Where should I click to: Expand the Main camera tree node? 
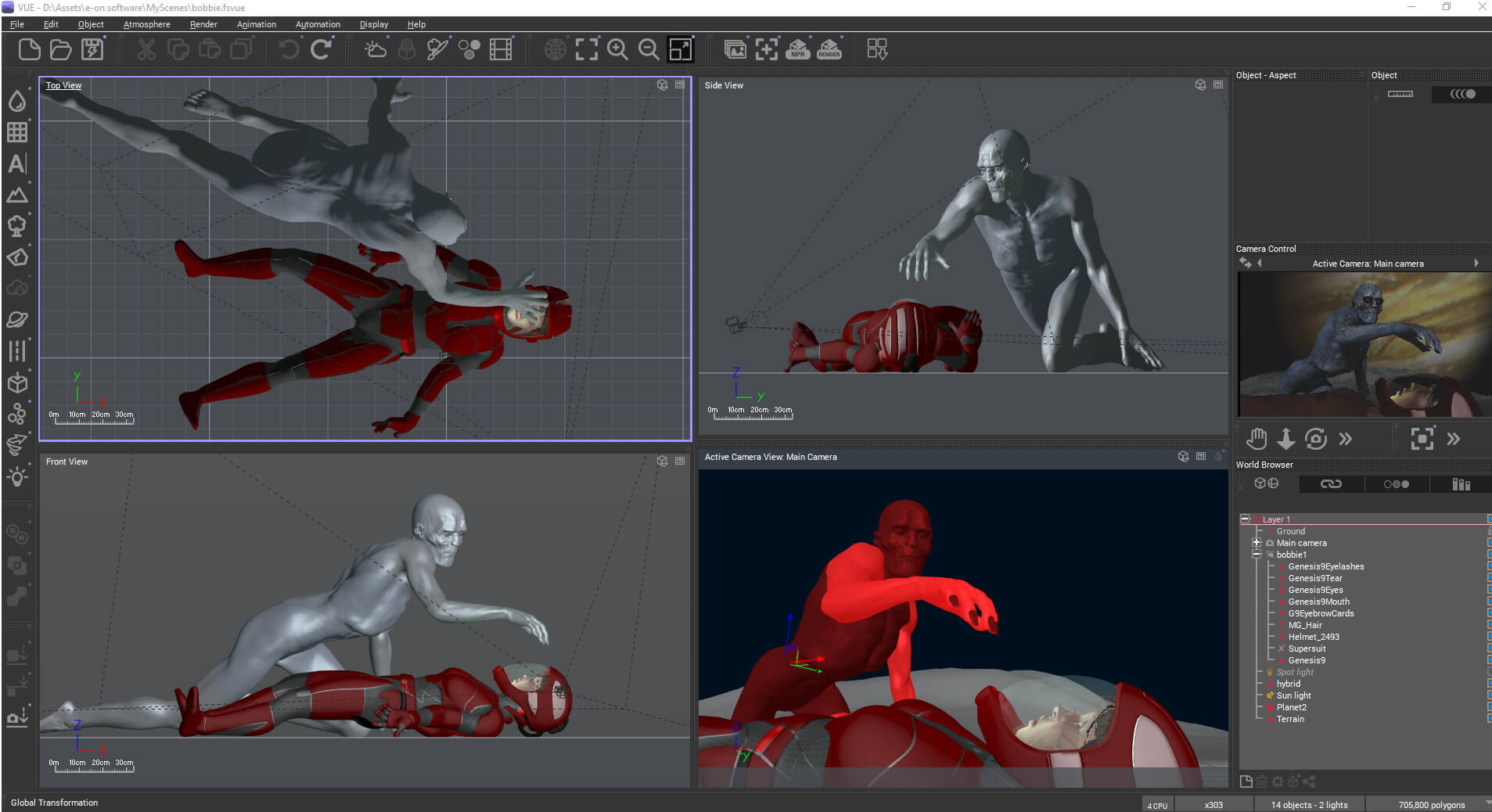point(1257,542)
